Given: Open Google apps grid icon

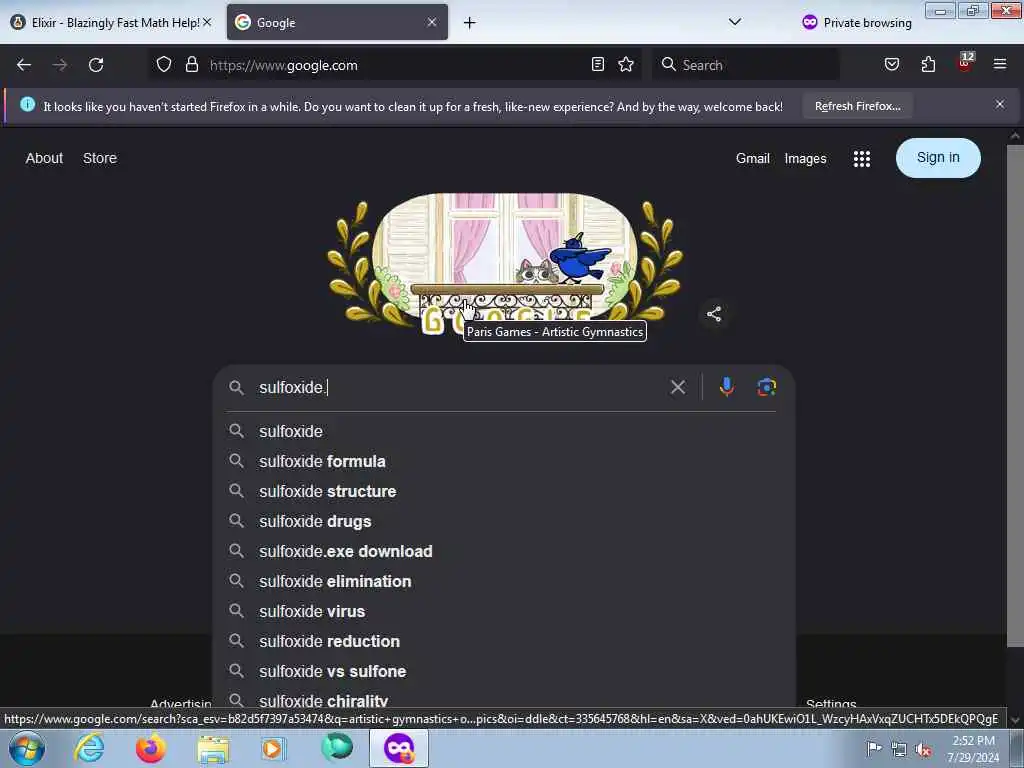Looking at the screenshot, I should point(861,159).
